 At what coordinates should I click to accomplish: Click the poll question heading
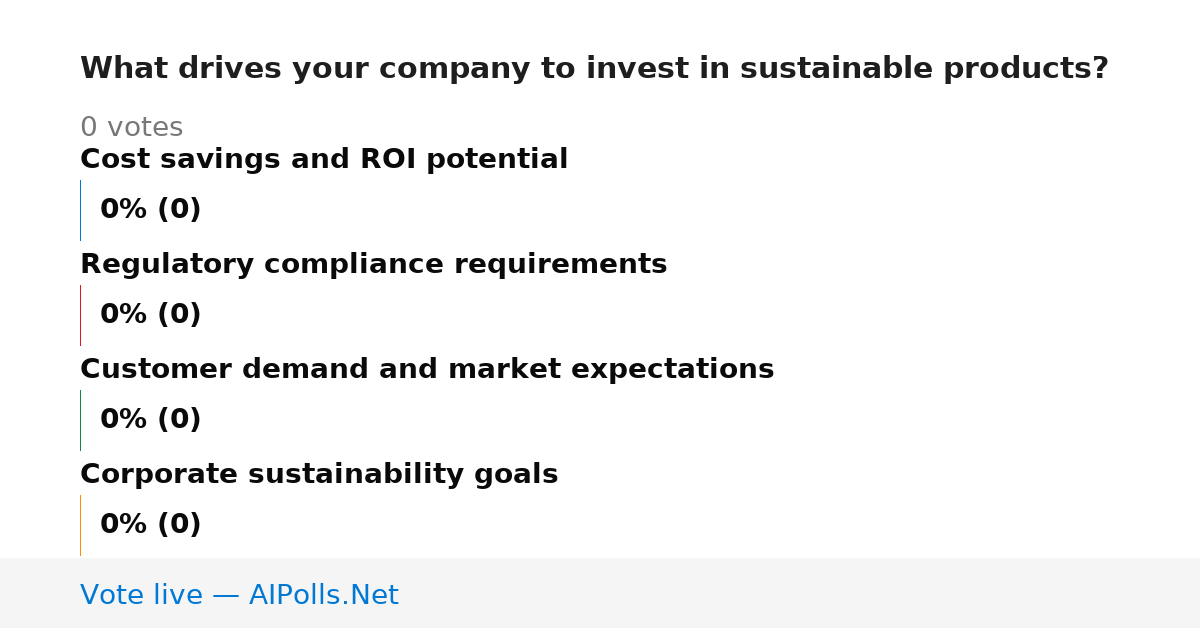click(594, 69)
